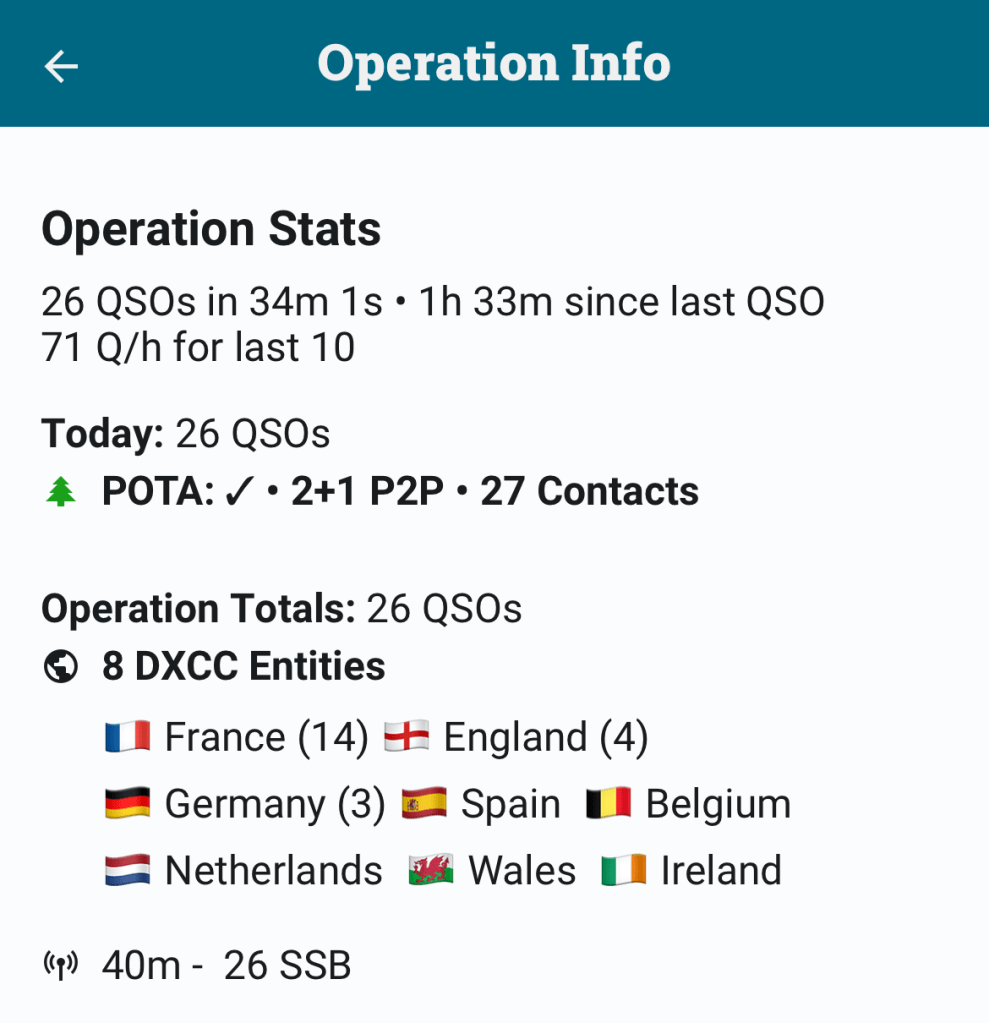Click the Wales dragon flag icon
The width and height of the screenshot is (989, 1023).
coord(431,871)
